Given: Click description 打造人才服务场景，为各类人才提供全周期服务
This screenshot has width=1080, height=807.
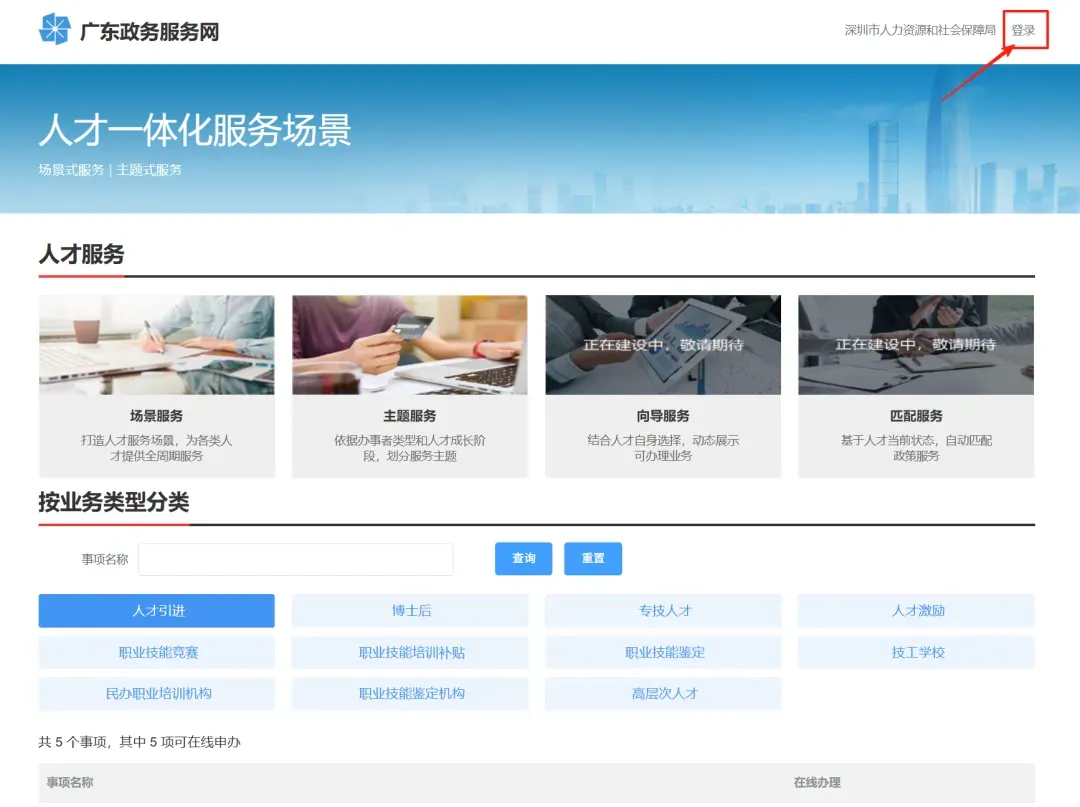Looking at the screenshot, I should point(156,448).
